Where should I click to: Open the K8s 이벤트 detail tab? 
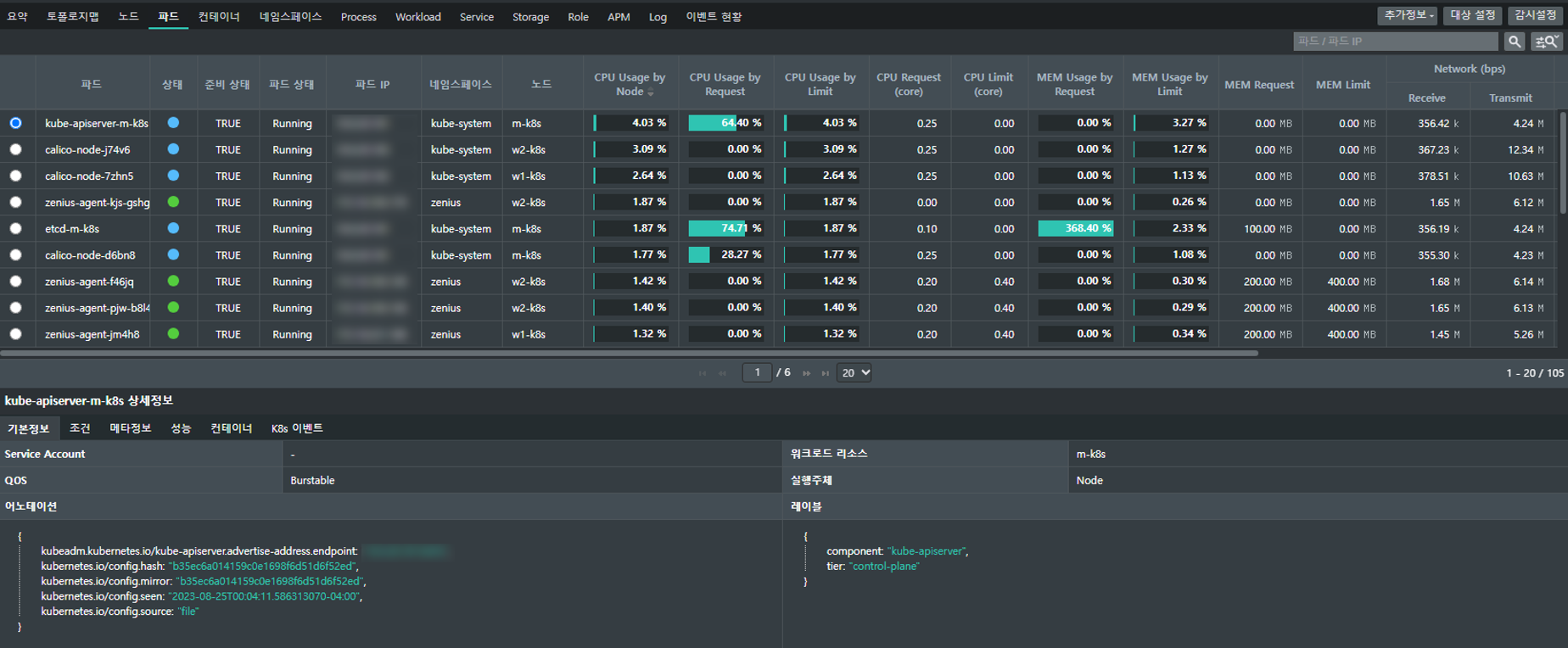coord(297,428)
